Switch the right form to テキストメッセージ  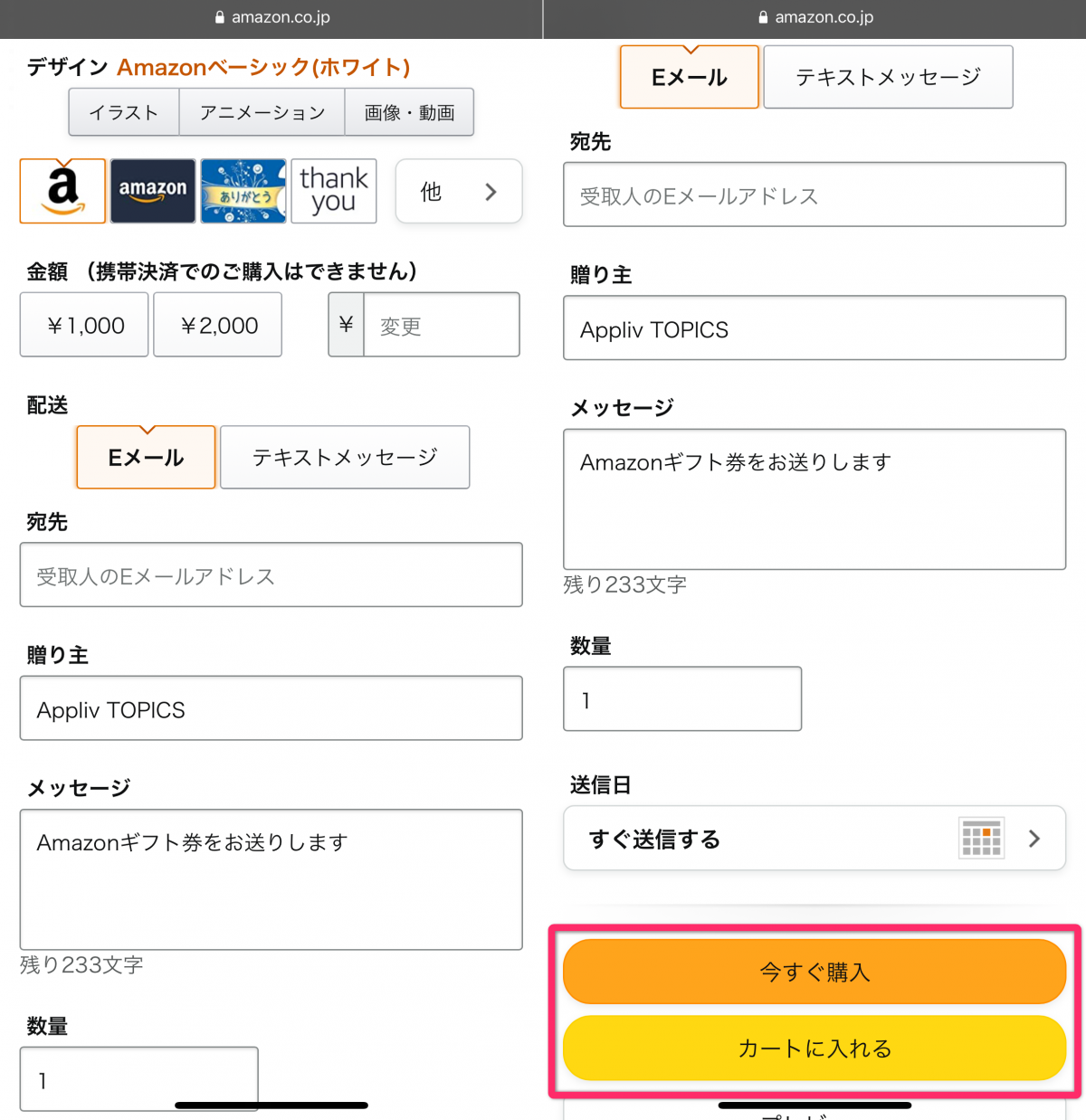point(887,76)
